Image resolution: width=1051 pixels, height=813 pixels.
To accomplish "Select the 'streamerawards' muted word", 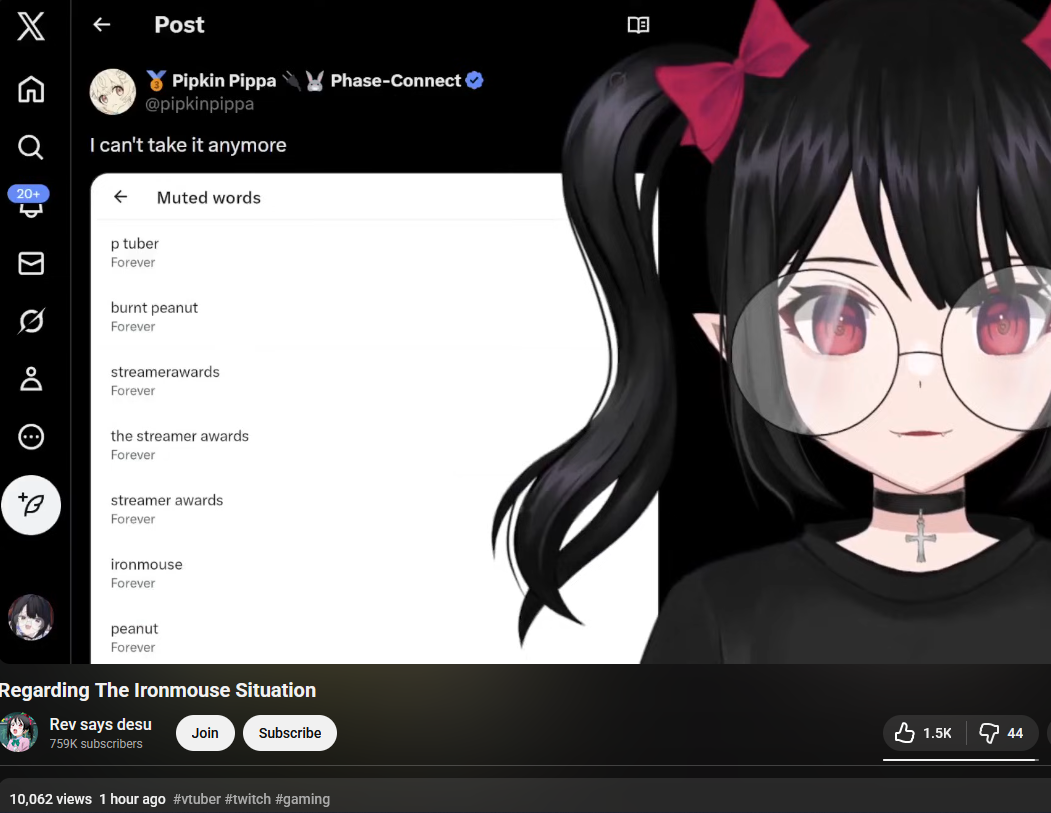I will pyautogui.click(x=165, y=372).
